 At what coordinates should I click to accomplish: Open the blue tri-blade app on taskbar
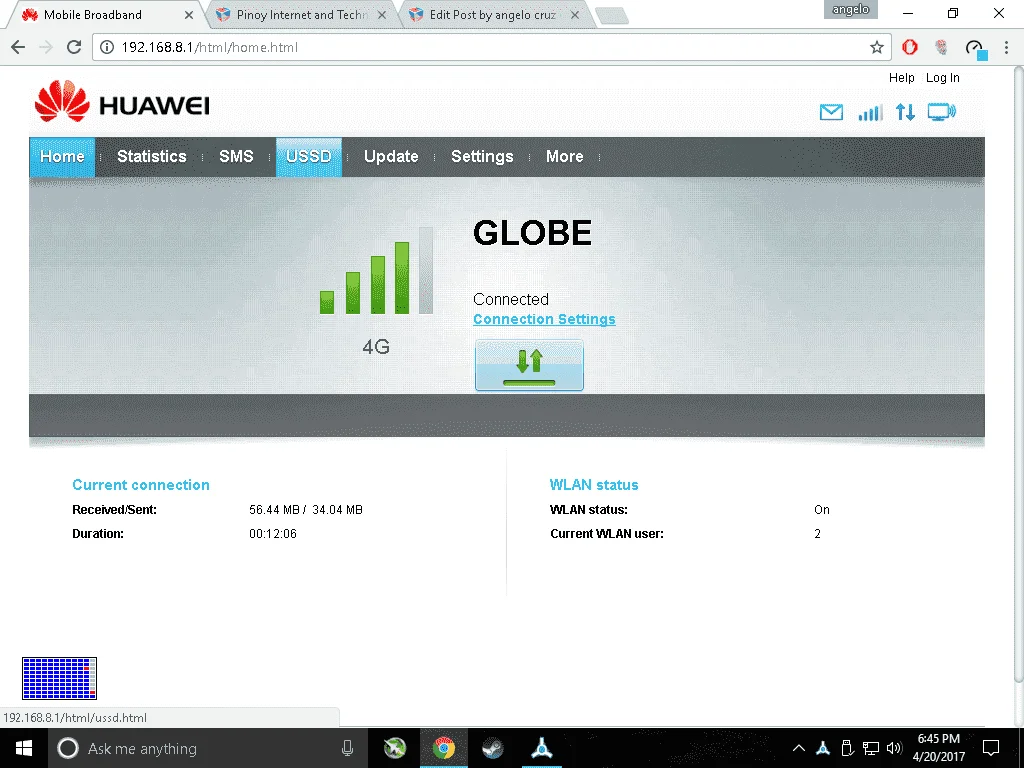[541, 748]
